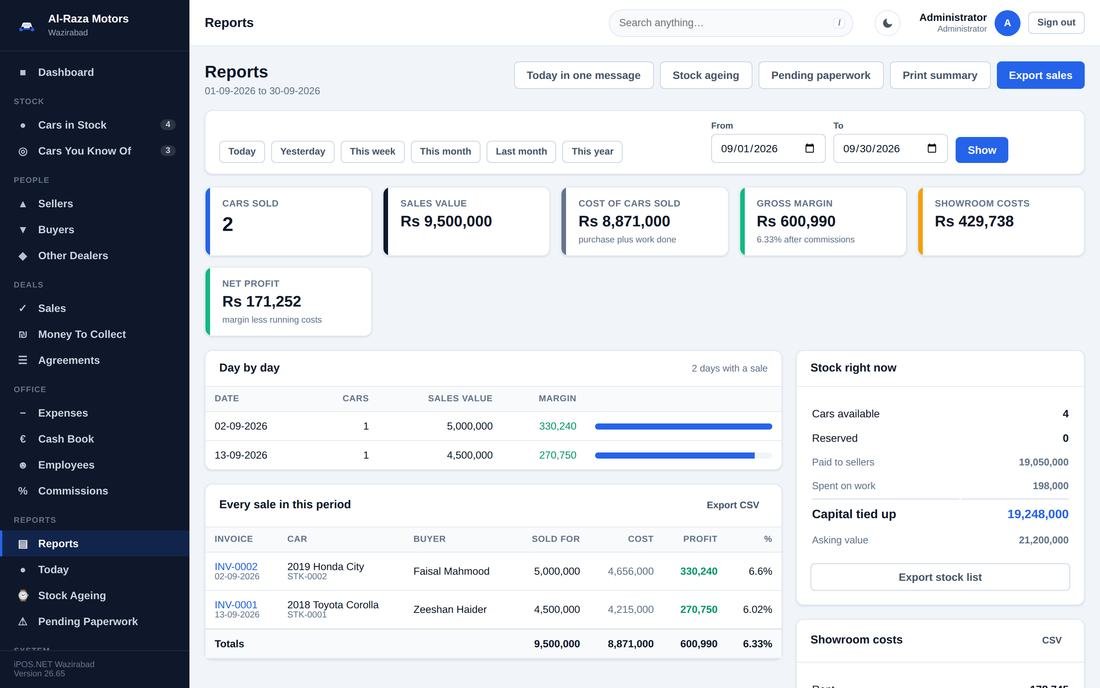1100x688 pixels.
Task: Toggle dark mode with the moon icon
Action: tap(887, 23)
